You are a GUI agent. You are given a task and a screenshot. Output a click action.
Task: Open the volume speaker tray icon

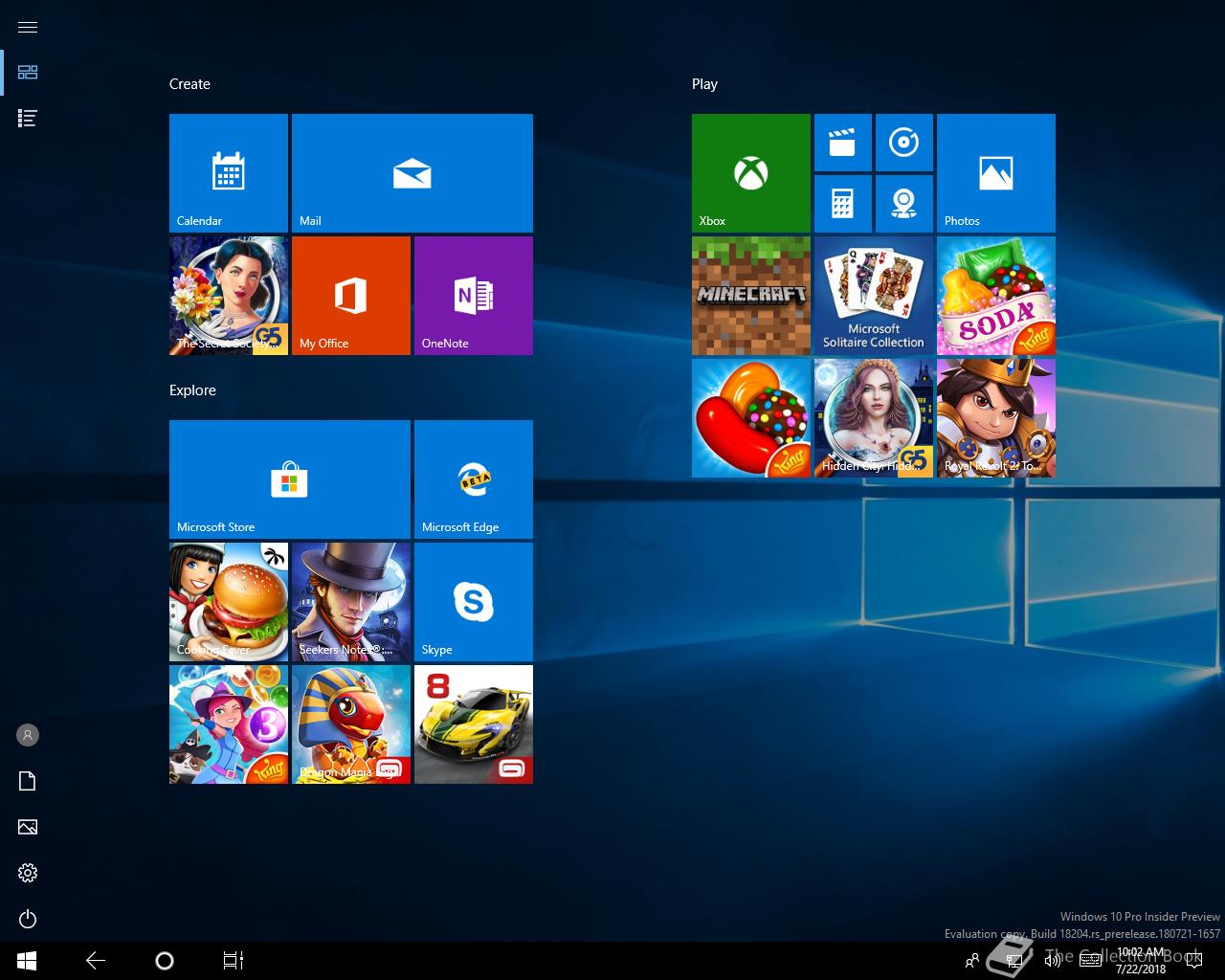[x=1053, y=961]
